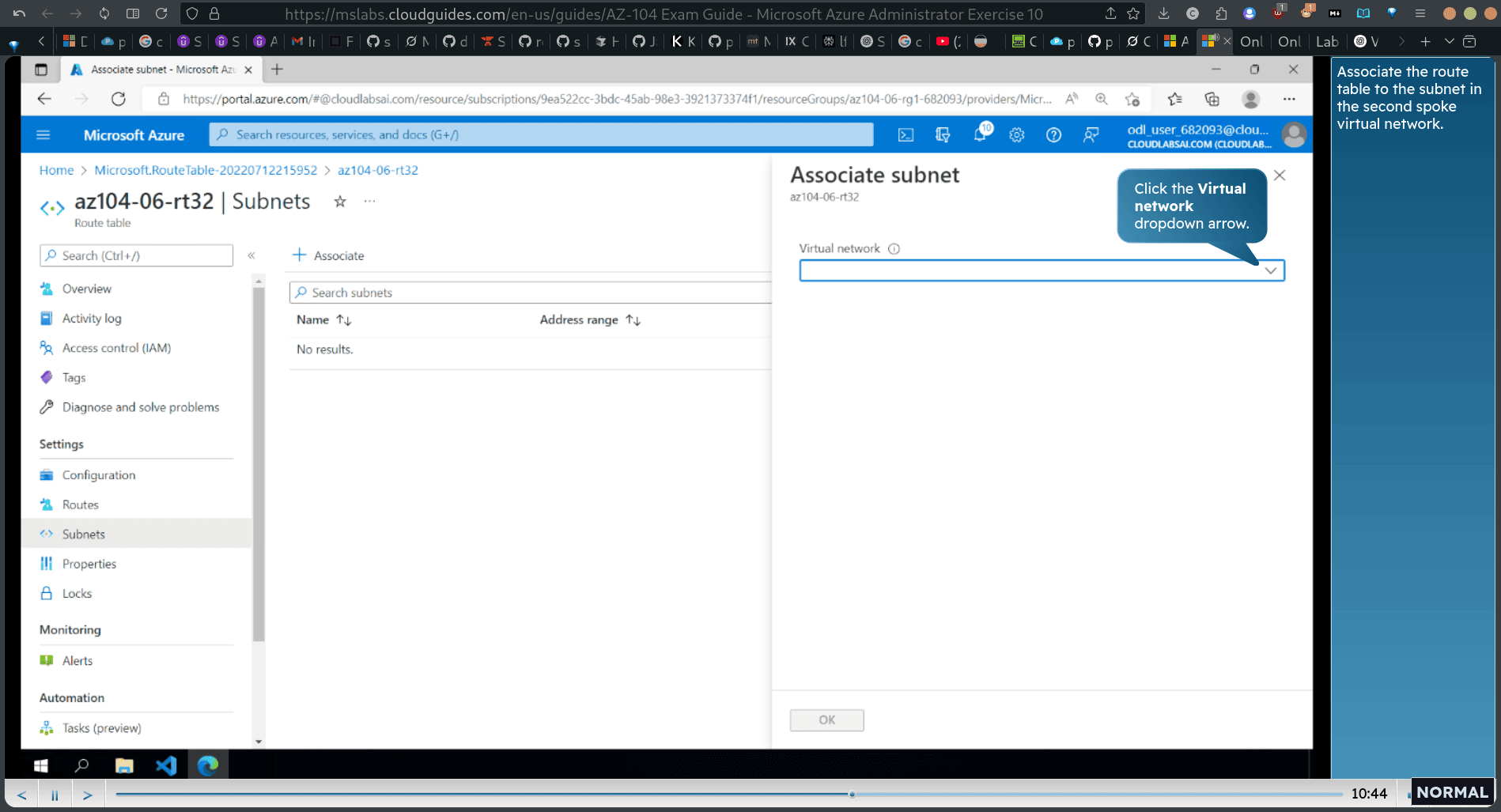1501x812 pixels.
Task: Go to Home breadcrumb link
Action: 56,170
